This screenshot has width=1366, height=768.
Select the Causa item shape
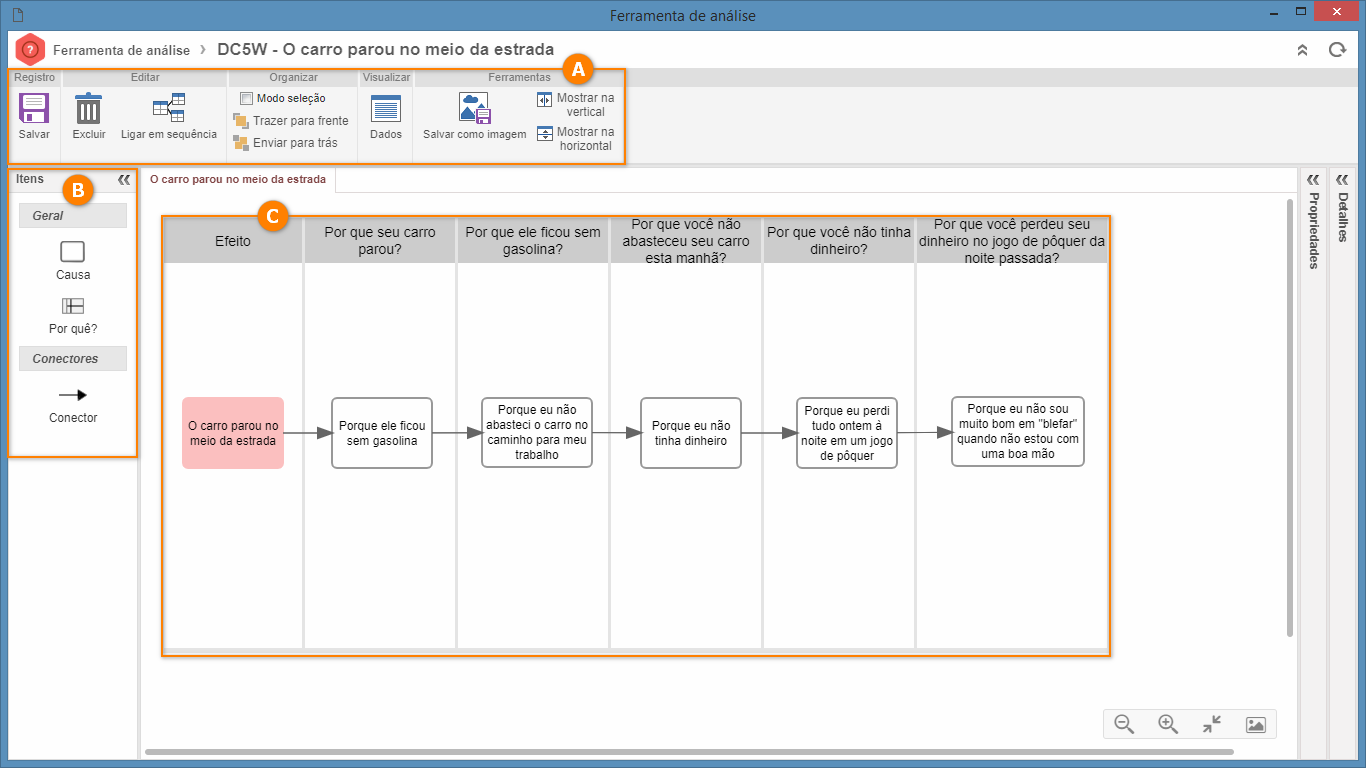[x=73, y=251]
